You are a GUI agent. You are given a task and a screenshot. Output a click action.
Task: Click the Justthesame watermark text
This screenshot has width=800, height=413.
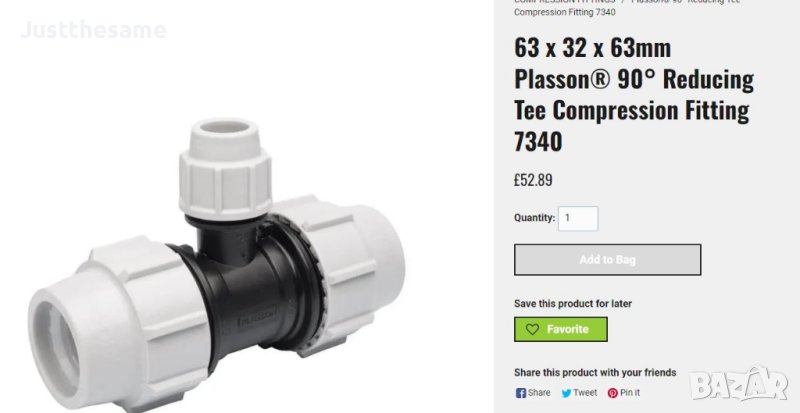pos(93,30)
